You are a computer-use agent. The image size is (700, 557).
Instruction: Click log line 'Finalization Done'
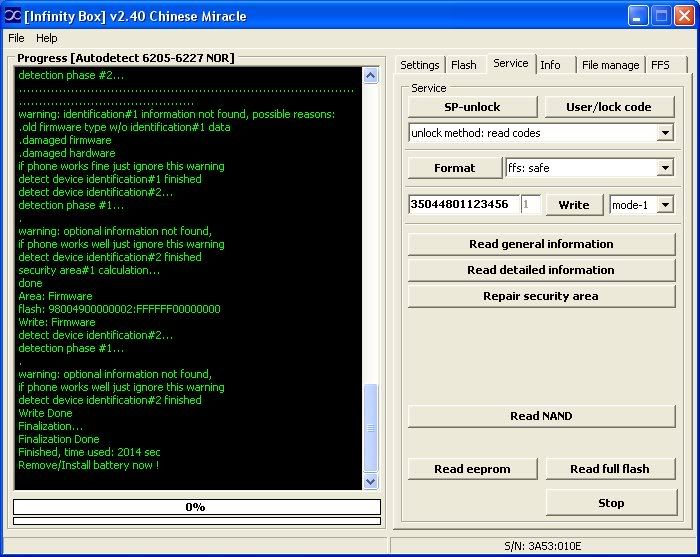tap(59, 439)
